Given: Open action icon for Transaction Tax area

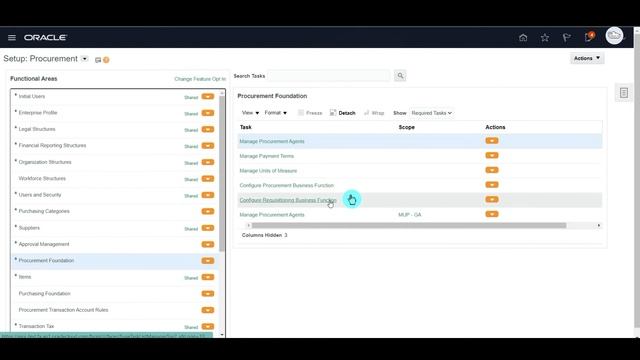Looking at the screenshot, I should tap(208, 327).
